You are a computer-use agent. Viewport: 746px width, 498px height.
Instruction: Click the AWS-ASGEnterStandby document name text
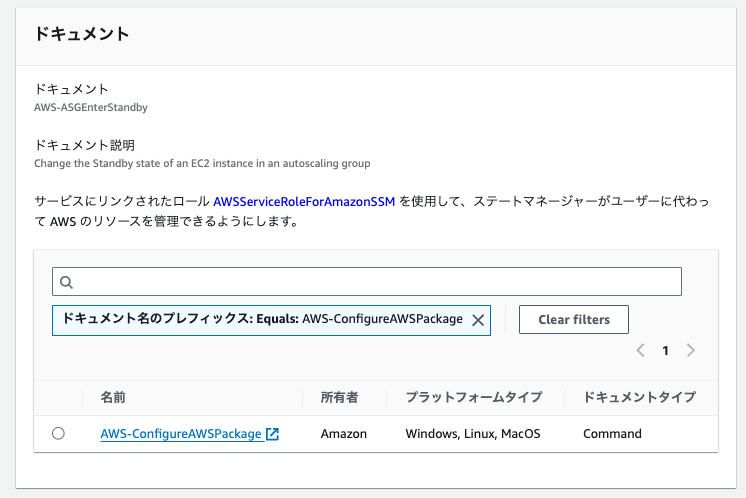[x=91, y=107]
